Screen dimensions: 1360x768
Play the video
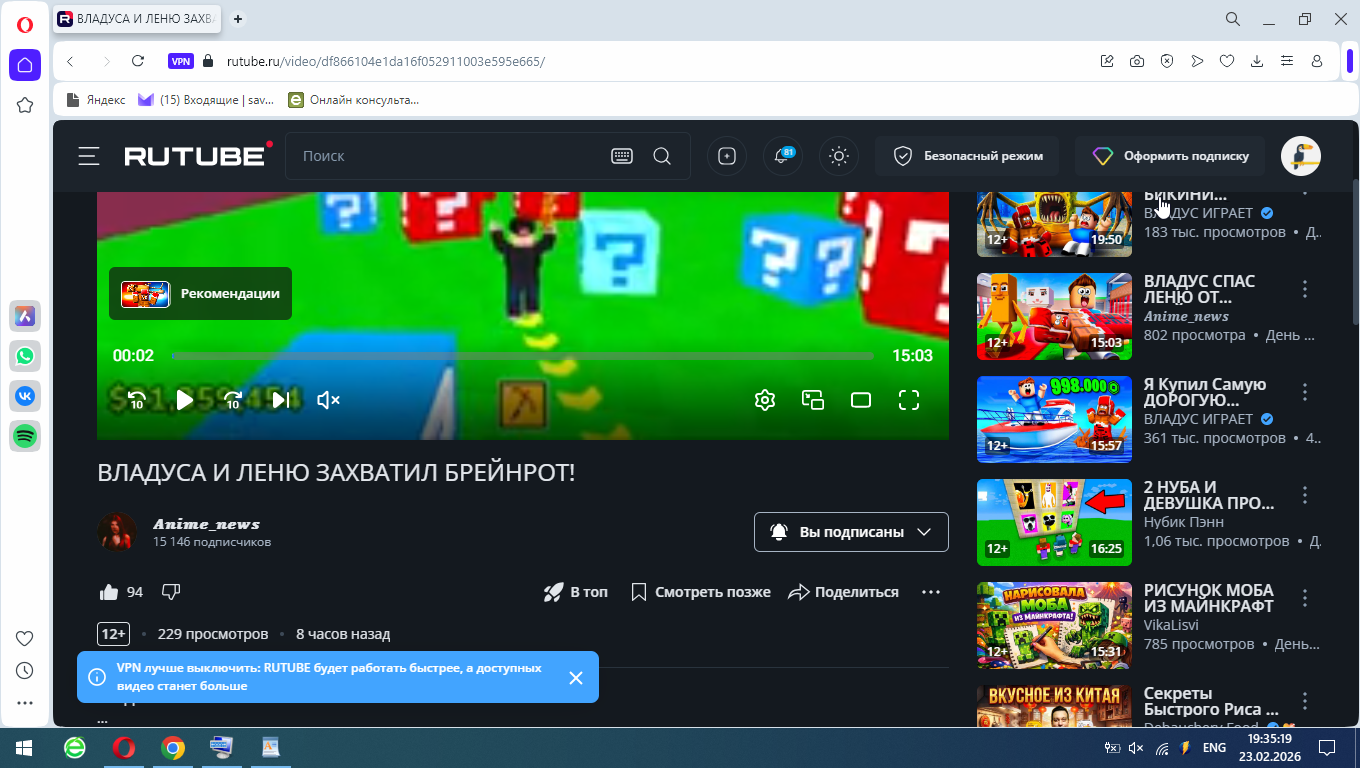[185, 400]
